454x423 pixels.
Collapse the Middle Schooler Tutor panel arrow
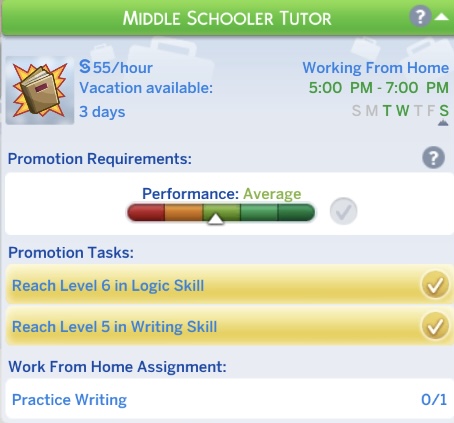[442, 16]
